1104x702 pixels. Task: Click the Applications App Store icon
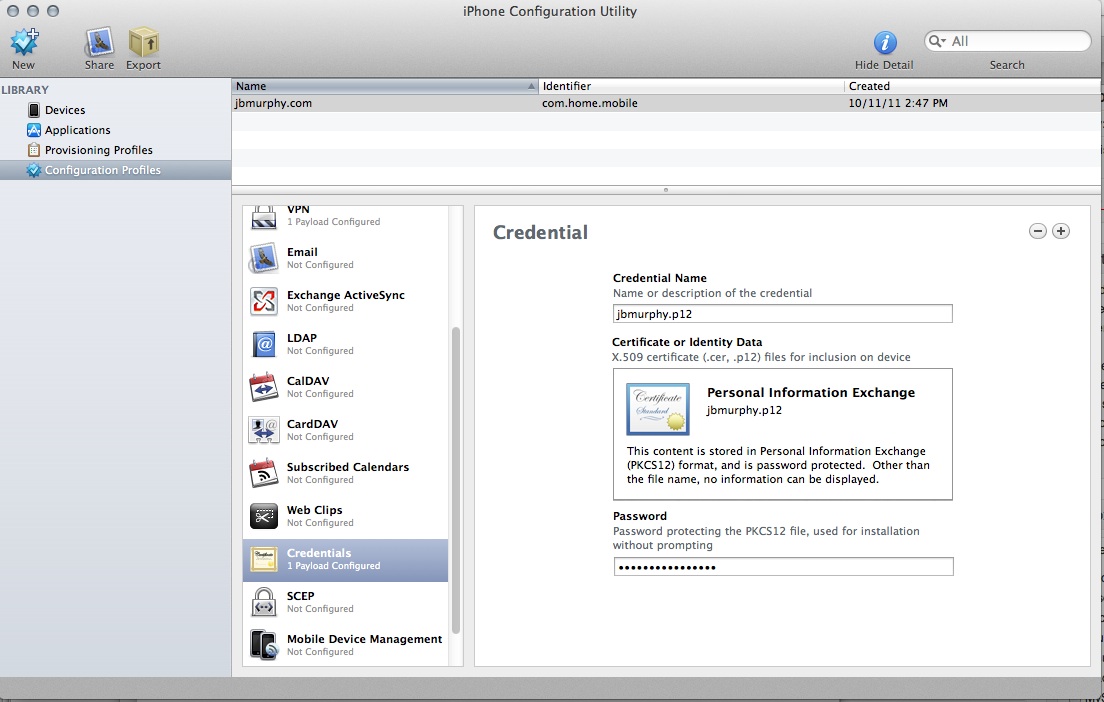click(34, 130)
